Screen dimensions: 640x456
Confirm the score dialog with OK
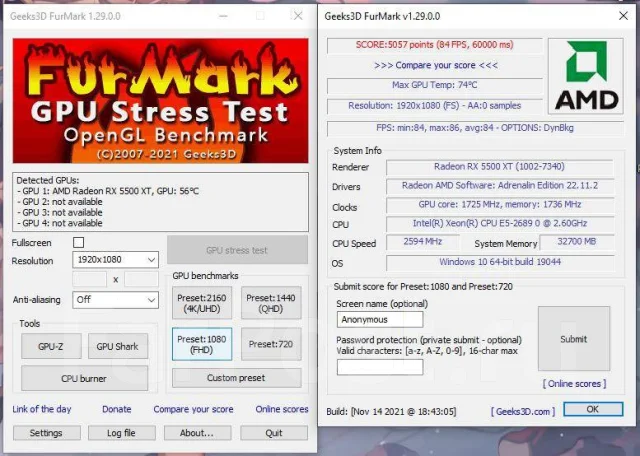coord(593,409)
